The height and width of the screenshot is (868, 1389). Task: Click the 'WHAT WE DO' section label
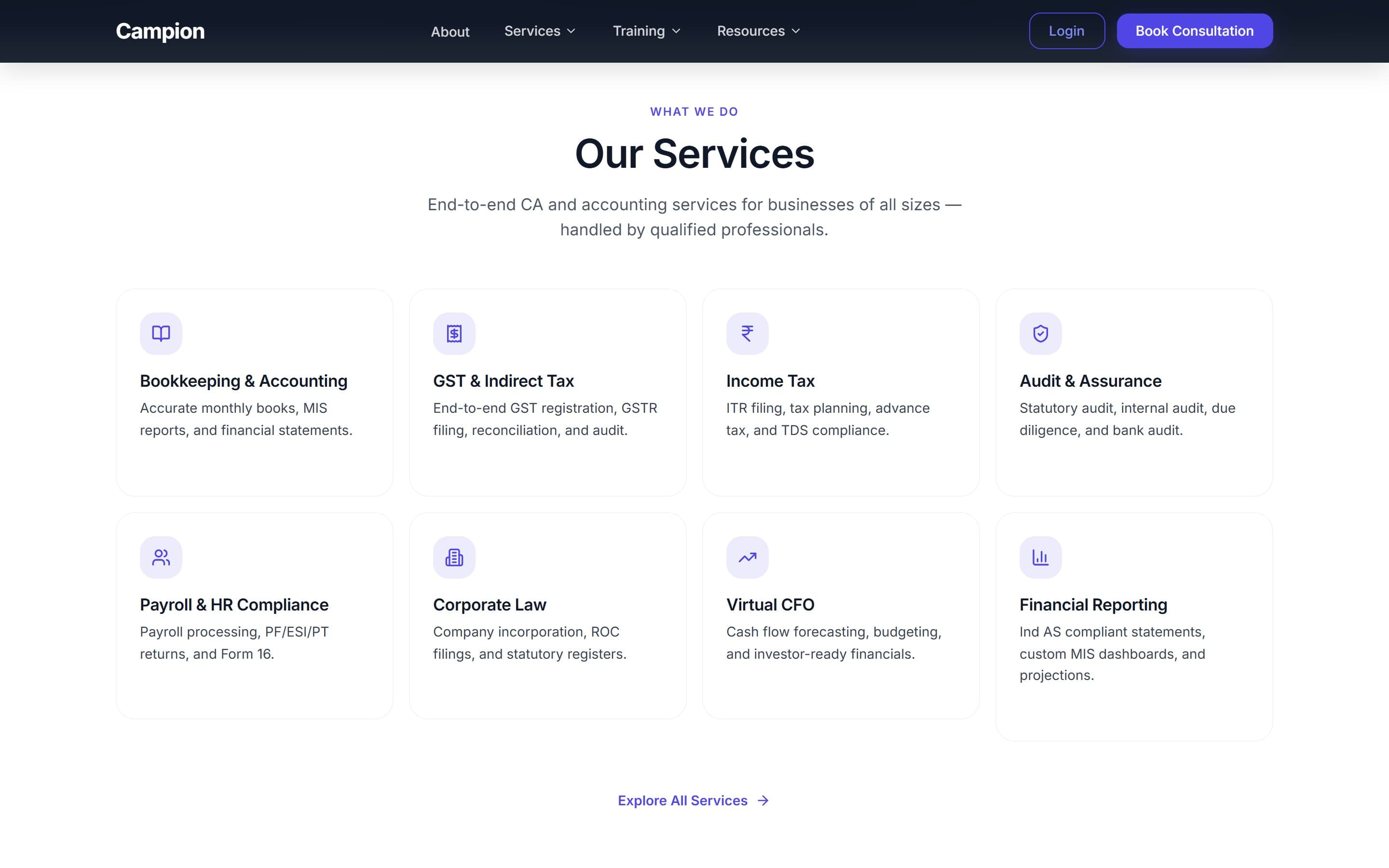pos(694,112)
